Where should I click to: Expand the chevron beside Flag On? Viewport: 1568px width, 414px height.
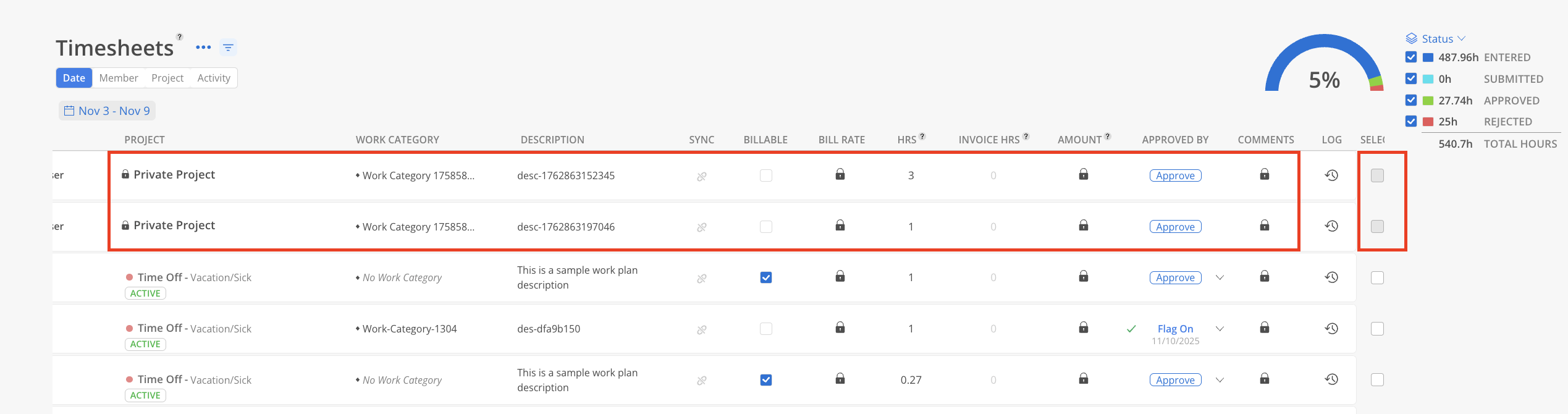click(1220, 329)
